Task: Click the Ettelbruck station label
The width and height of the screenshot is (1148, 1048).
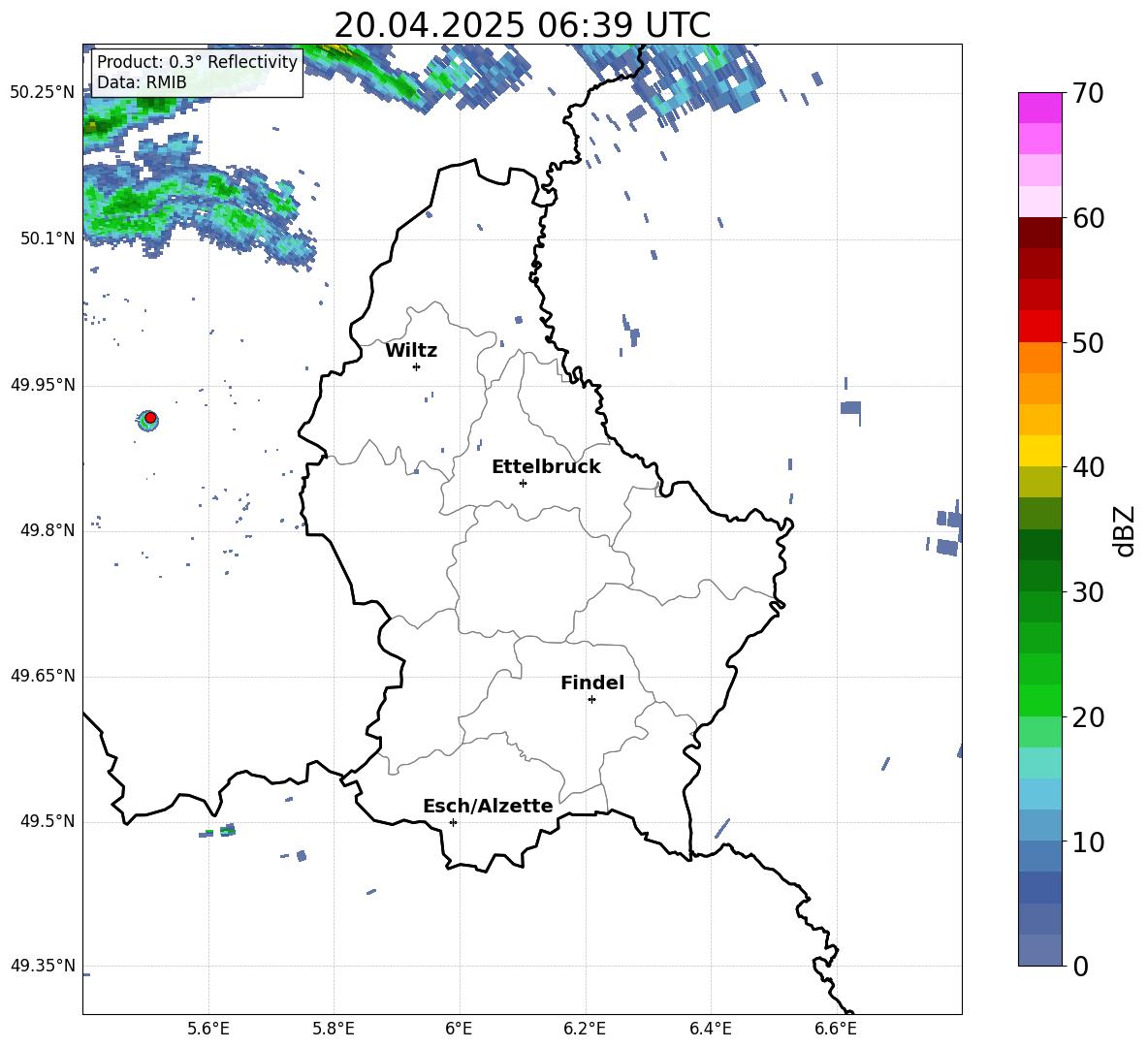Action: [x=546, y=467]
